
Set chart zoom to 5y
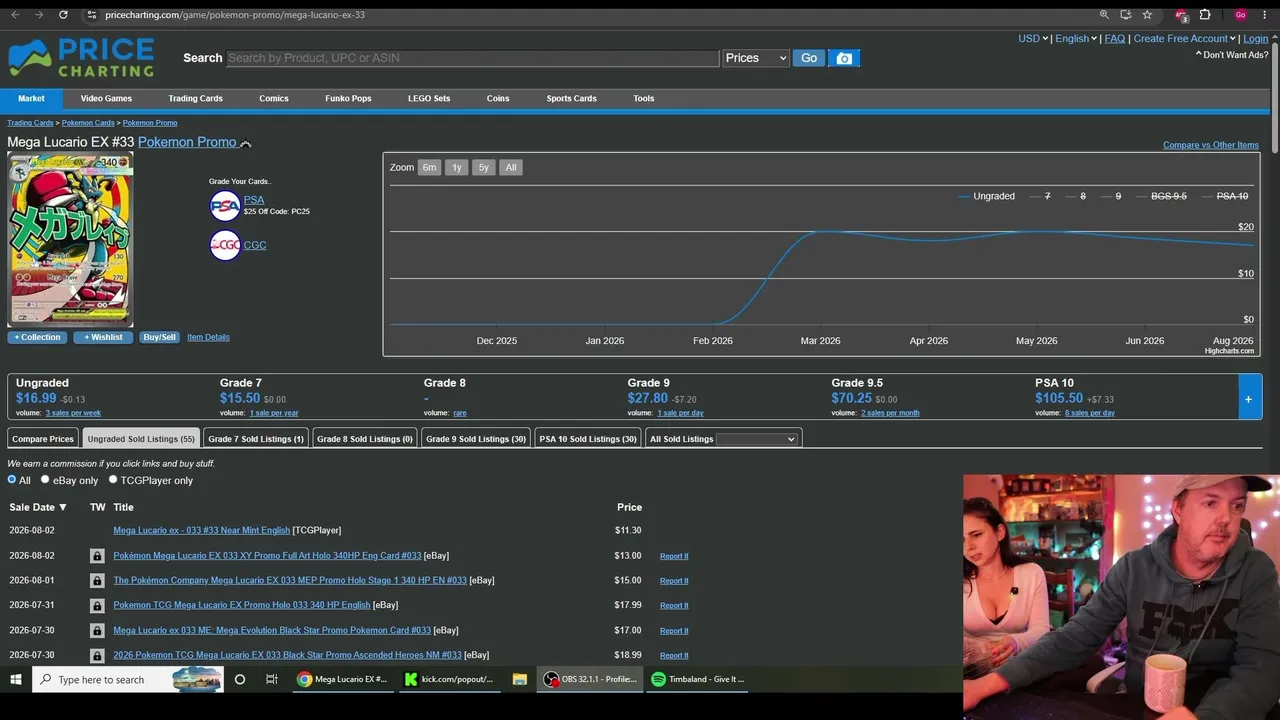[x=483, y=168]
